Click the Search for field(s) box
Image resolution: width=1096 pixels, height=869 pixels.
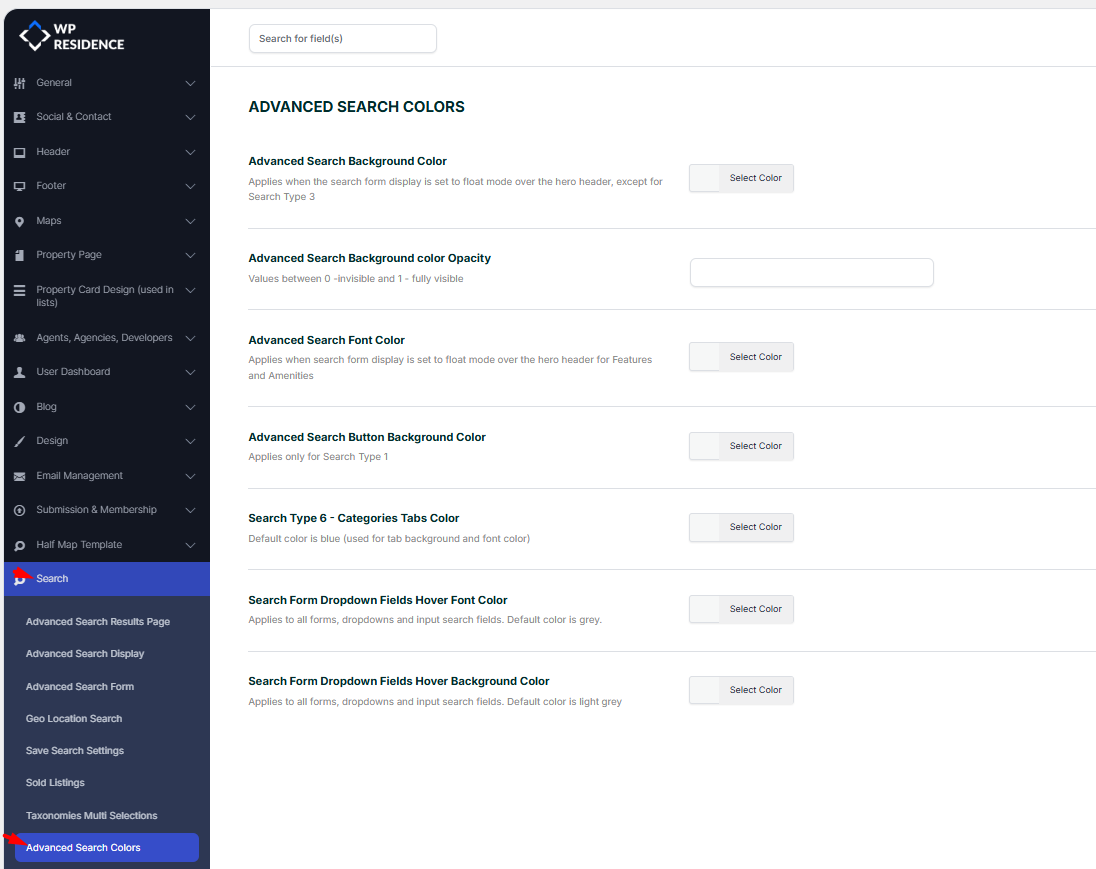click(342, 39)
